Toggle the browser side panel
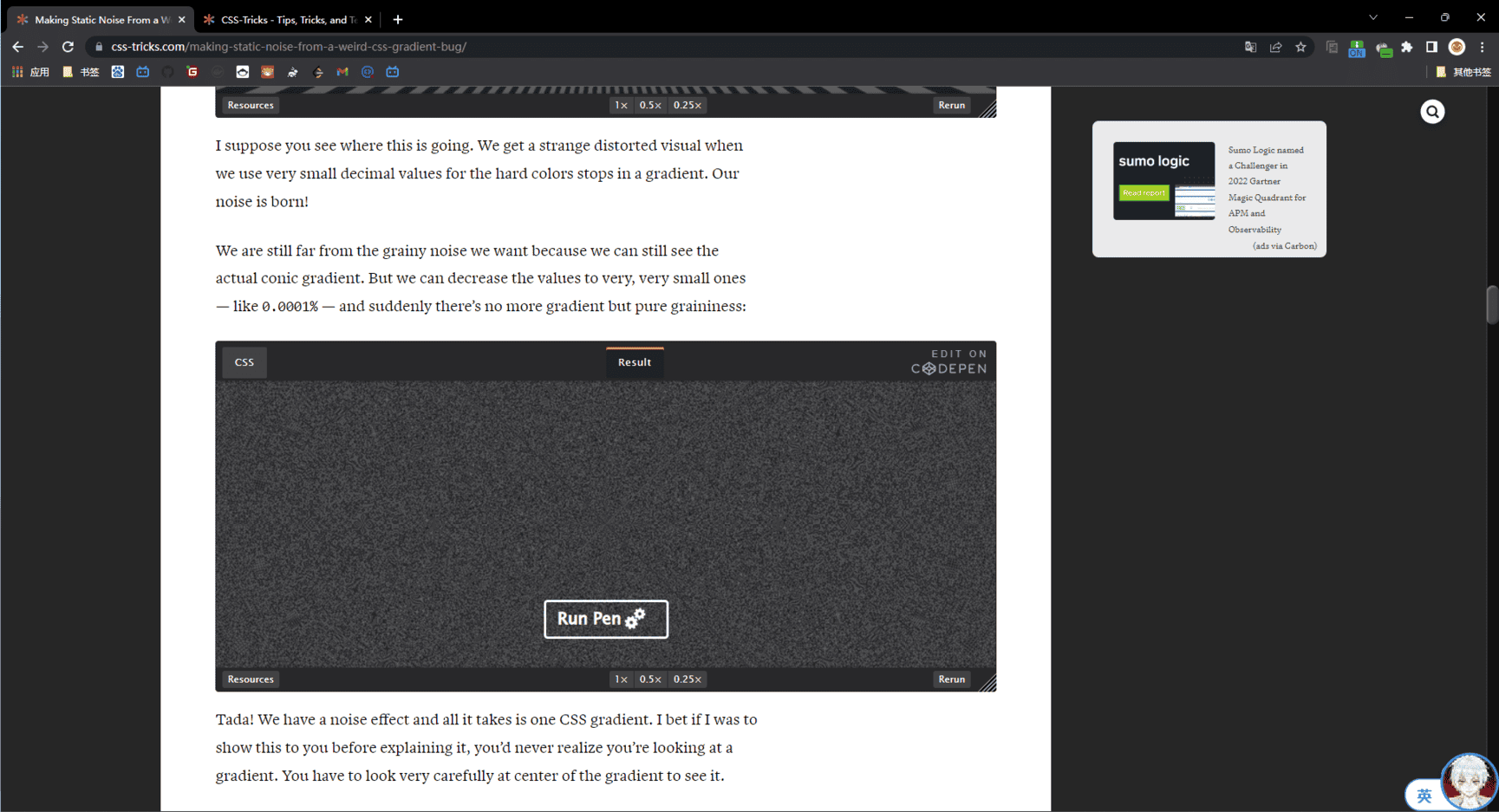1499x812 pixels. (x=1431, y=47)
